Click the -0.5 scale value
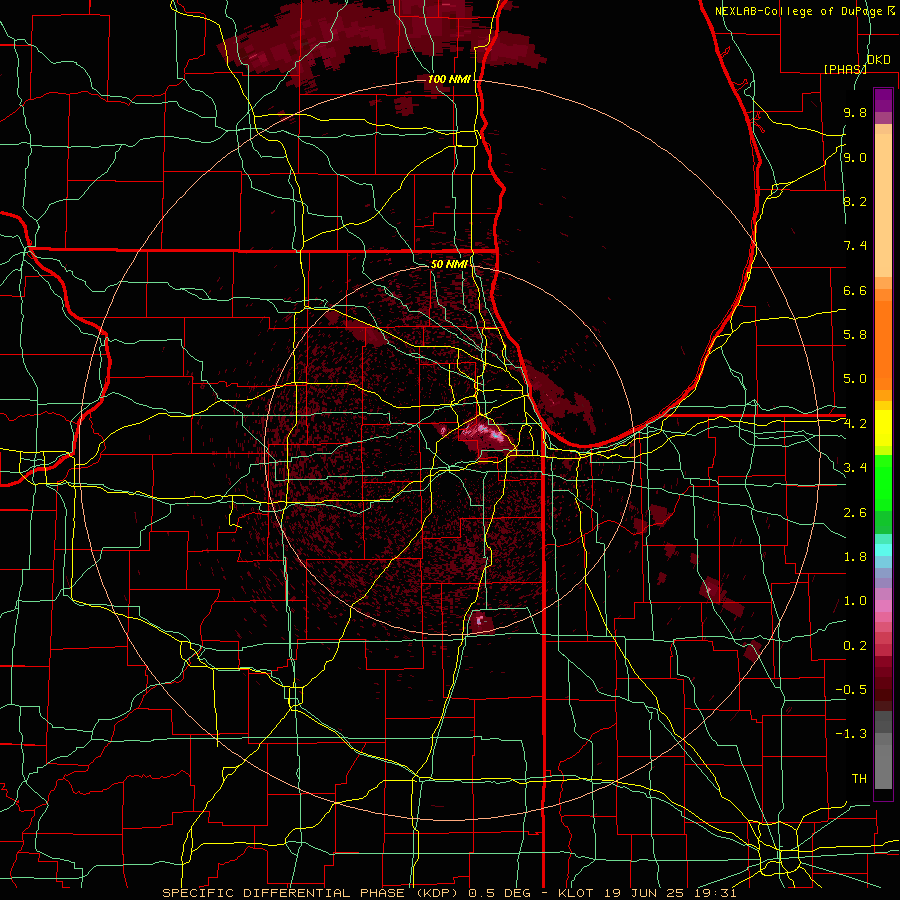Screen dimensions: 900x900 pyautogui.click(x=851, y=690)
